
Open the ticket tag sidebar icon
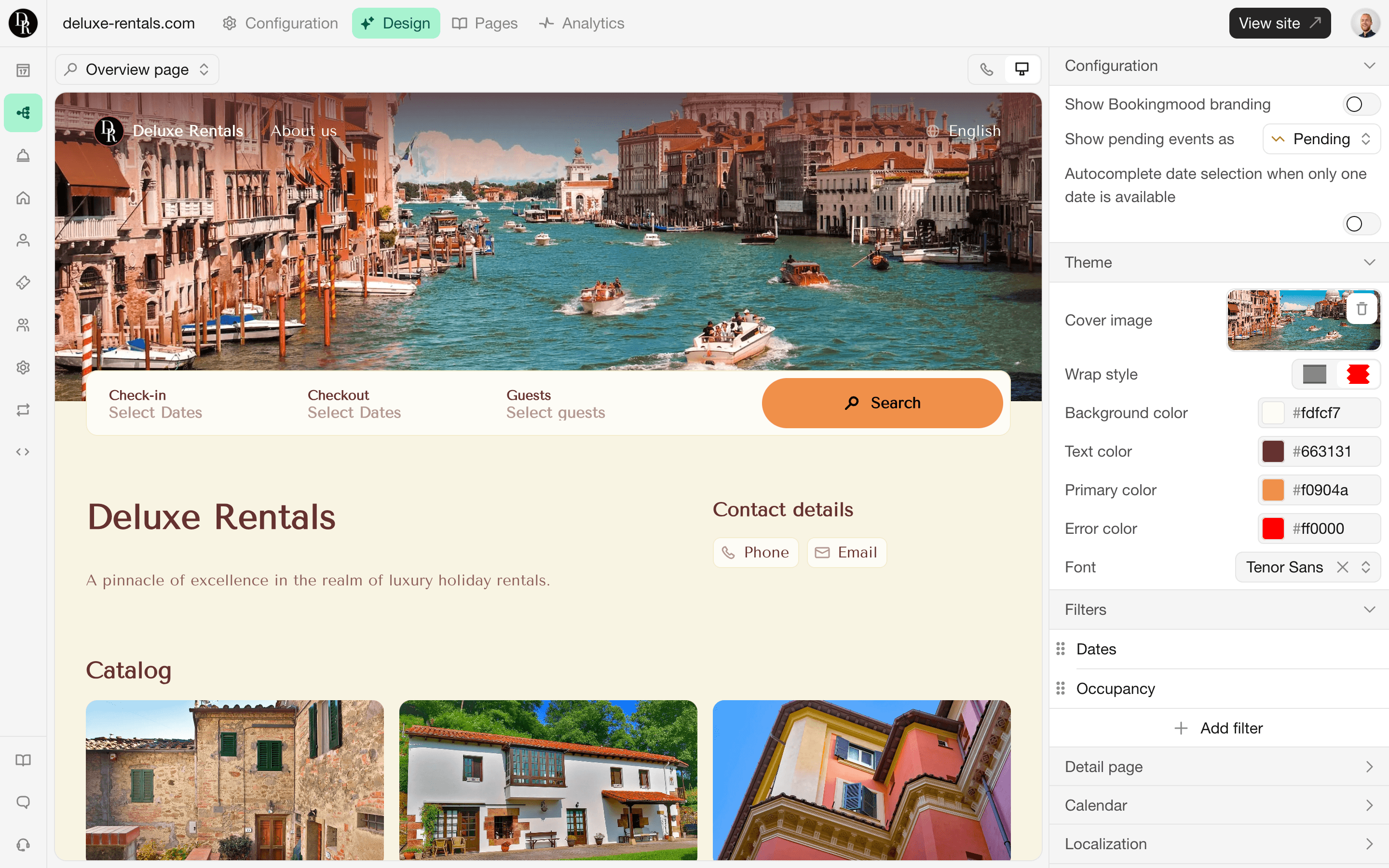(23, 283)
